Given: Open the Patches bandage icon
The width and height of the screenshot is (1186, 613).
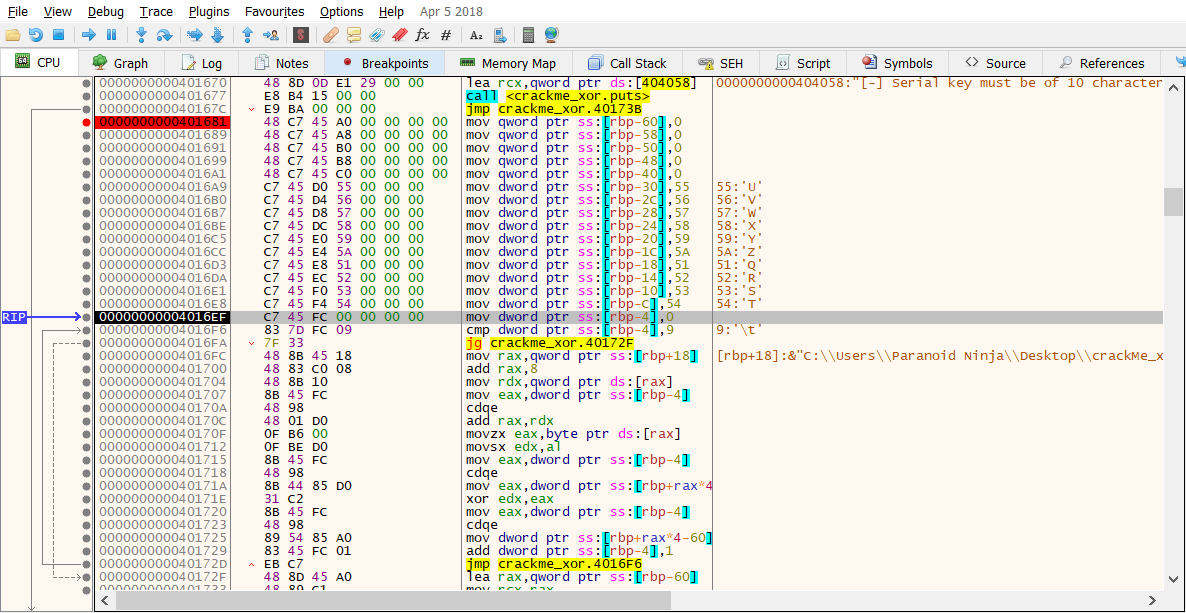Looking at the screenshot, I should tap(331, 35).
